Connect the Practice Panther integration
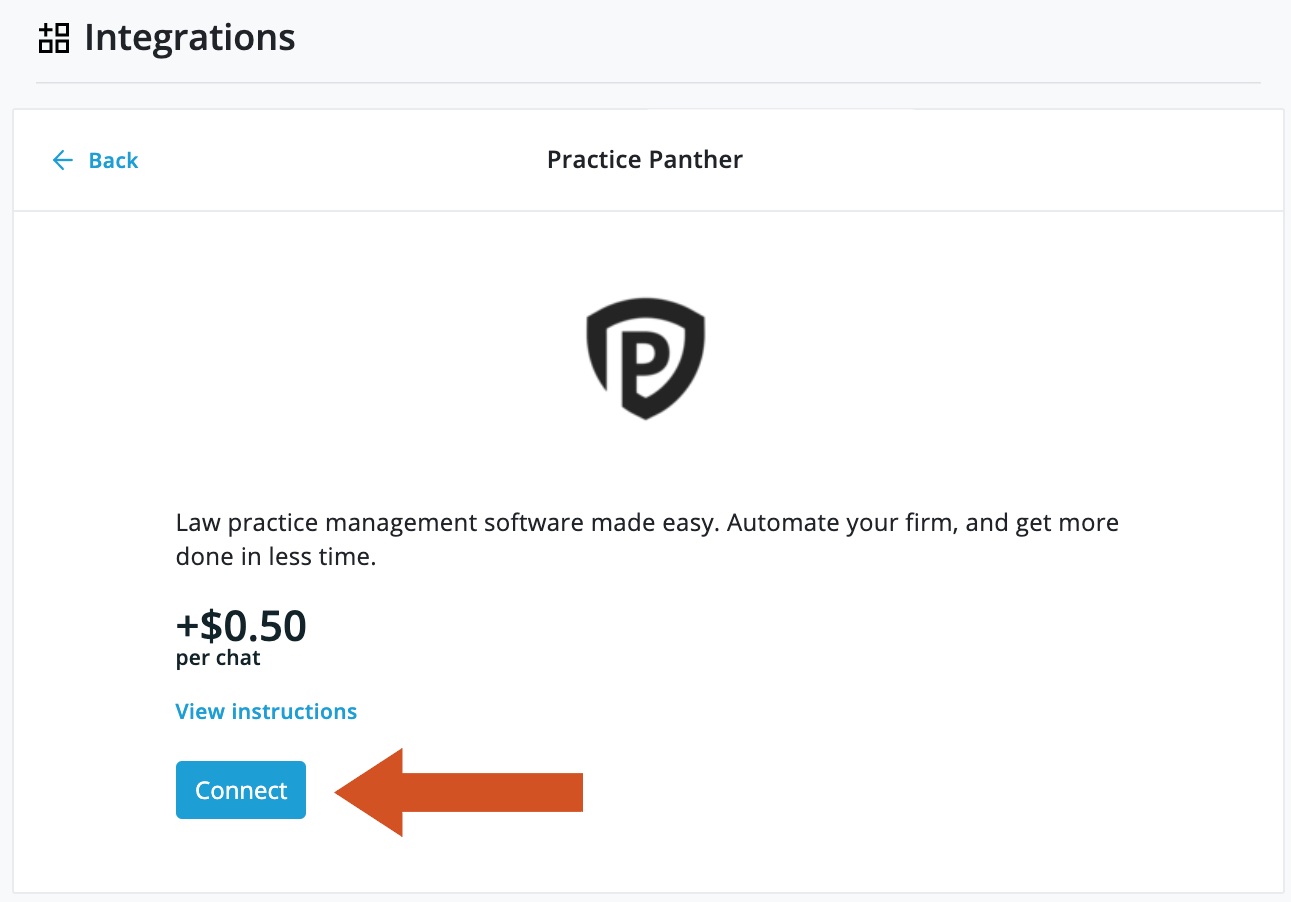 pos(240,790)
